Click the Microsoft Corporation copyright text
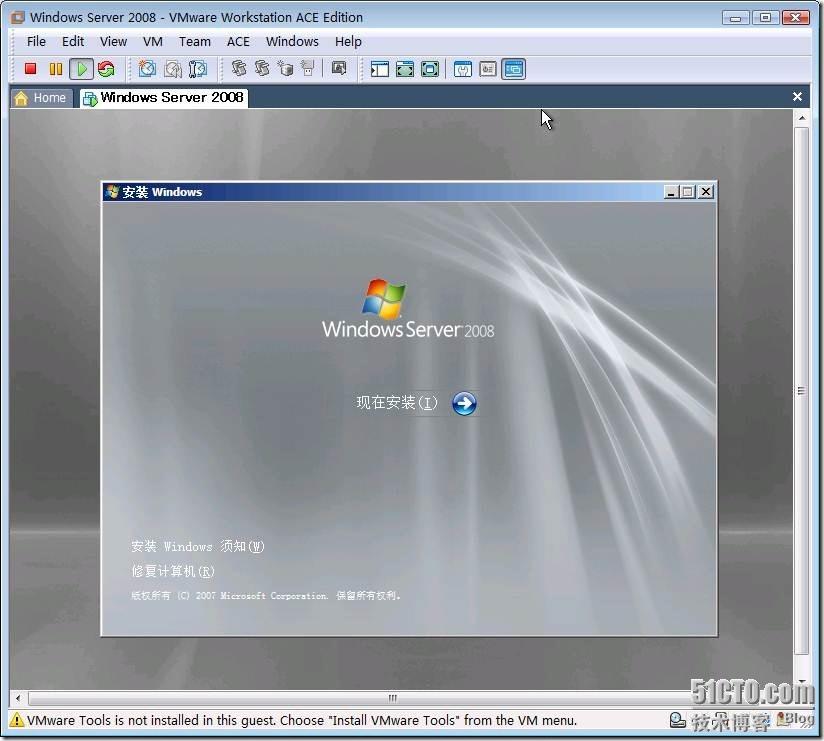824x741 pixels. pyautogui.click(x=266, y=595)
